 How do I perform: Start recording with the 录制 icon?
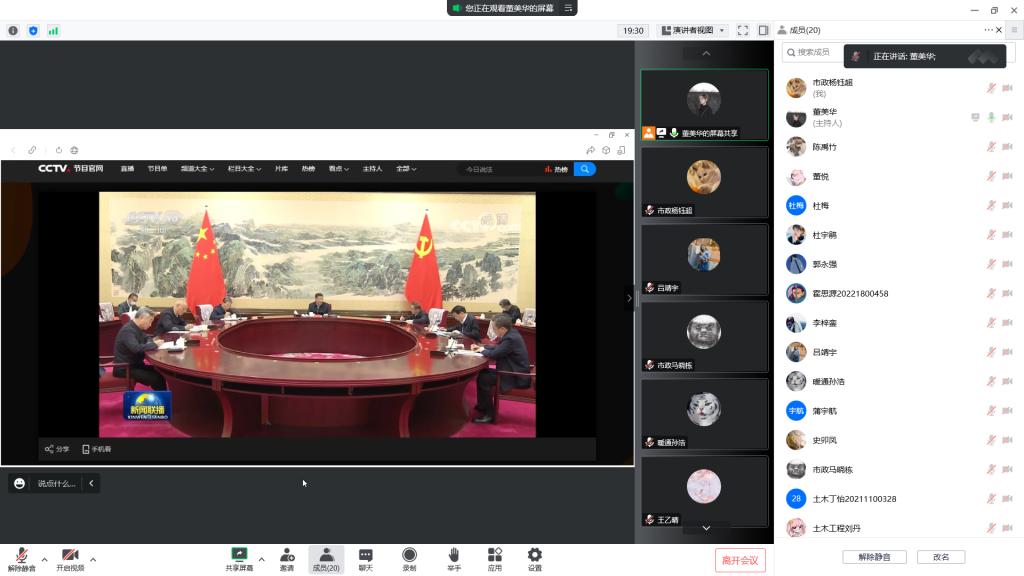[x=409, y=555]
